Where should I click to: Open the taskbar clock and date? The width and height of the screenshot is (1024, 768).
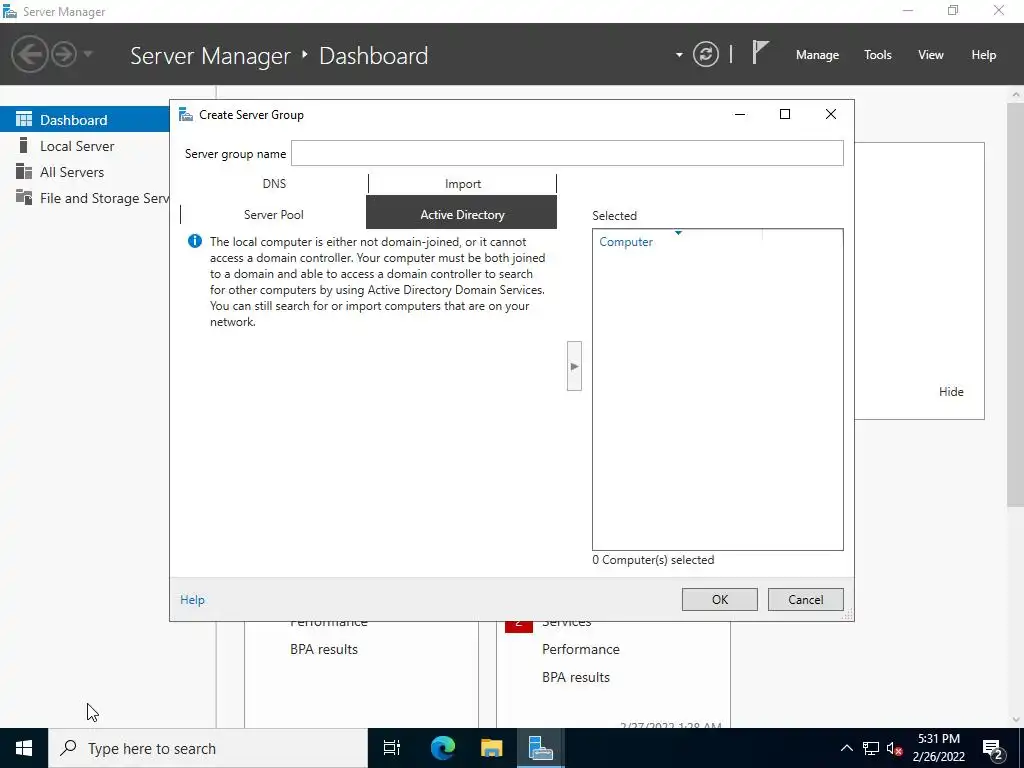[938, 748]
